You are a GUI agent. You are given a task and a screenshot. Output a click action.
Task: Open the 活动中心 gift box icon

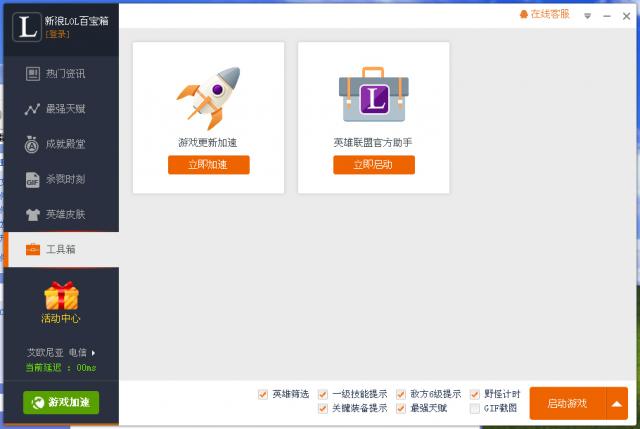pos(61,296)
